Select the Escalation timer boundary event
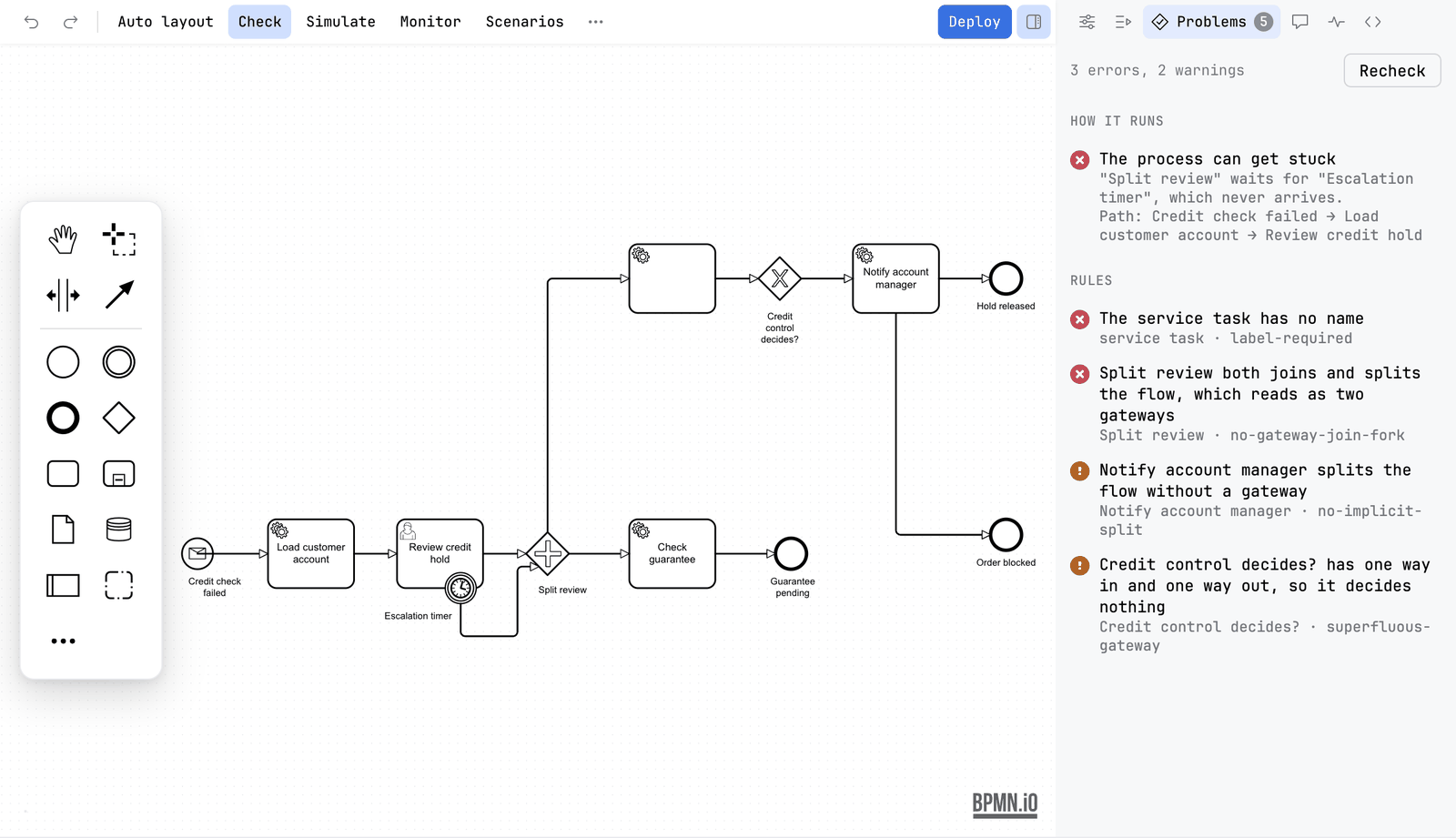The height and width of the screenshot is (838, 1456). pos(460,589)
